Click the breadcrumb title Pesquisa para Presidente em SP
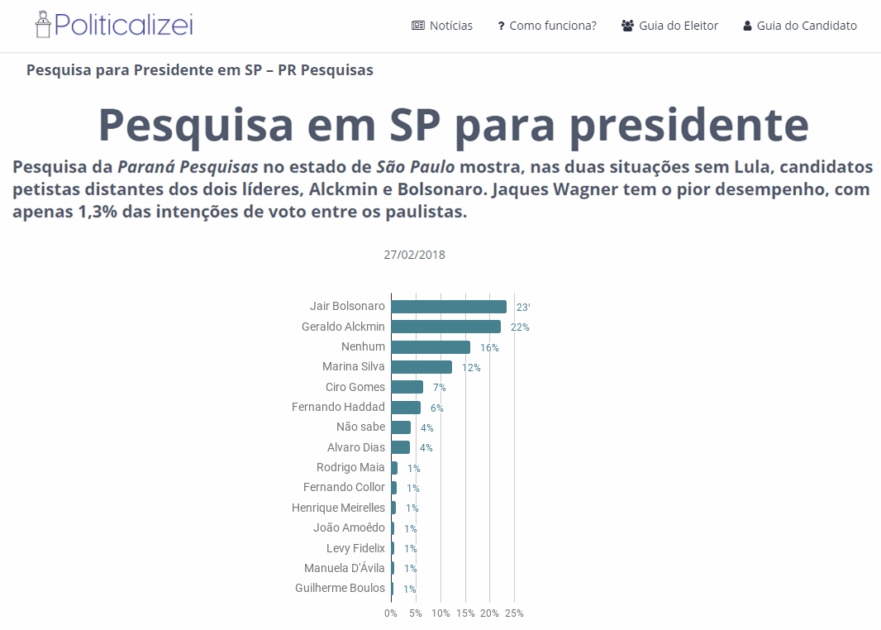The height and width of the screenshot is (630, 881). click(x=199, y=70)
